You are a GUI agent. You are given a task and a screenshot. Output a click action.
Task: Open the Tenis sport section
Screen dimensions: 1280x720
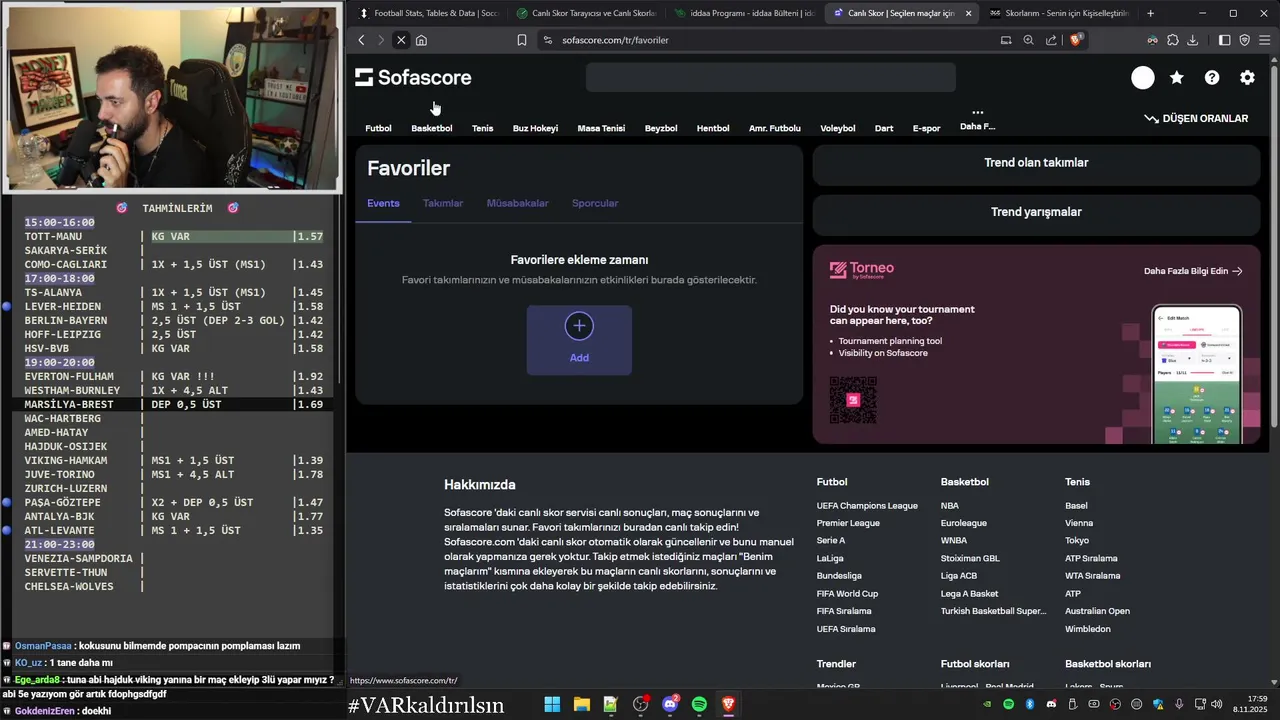pyautogui.click(x=482, y=128)
